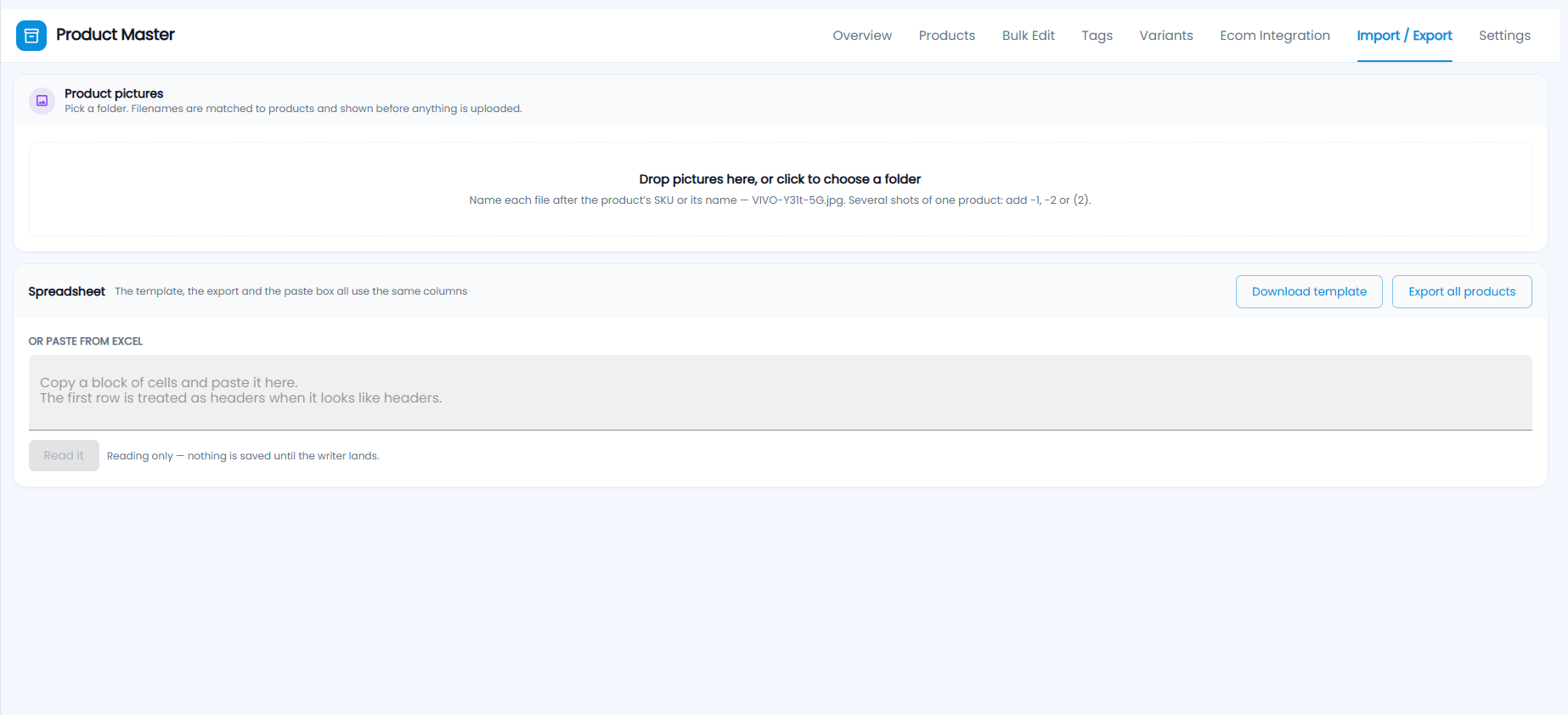1568x715 pixels.
Task: Click the 'Name each file after the product's SKU' hint
Action: coord(780,200)
